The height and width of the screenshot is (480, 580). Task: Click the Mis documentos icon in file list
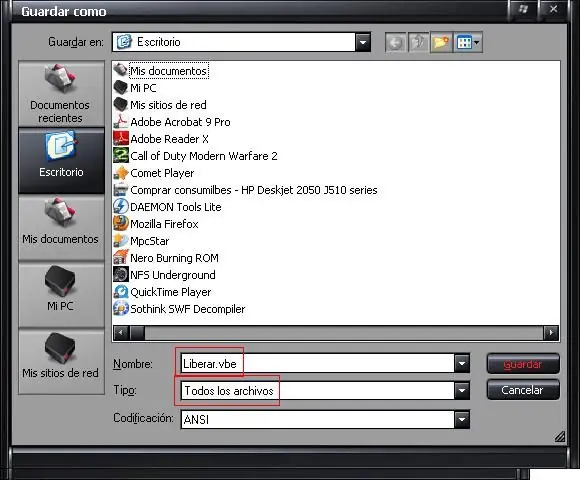121,70
